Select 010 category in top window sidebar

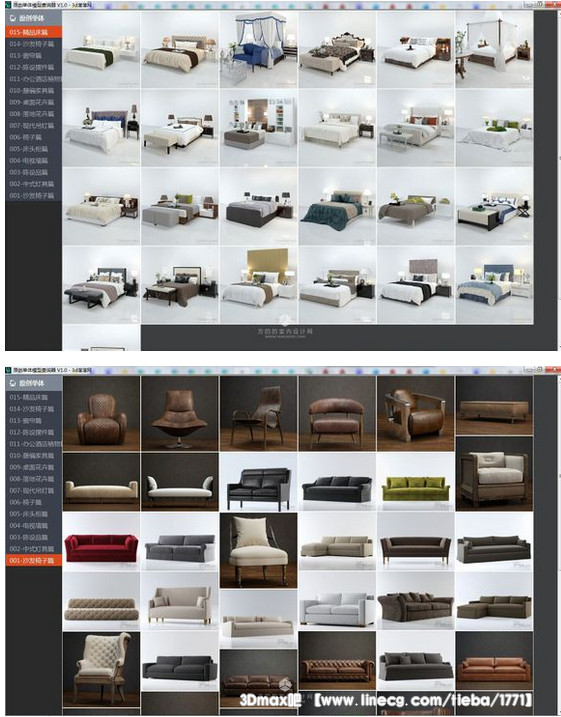[x=33, y=91]
